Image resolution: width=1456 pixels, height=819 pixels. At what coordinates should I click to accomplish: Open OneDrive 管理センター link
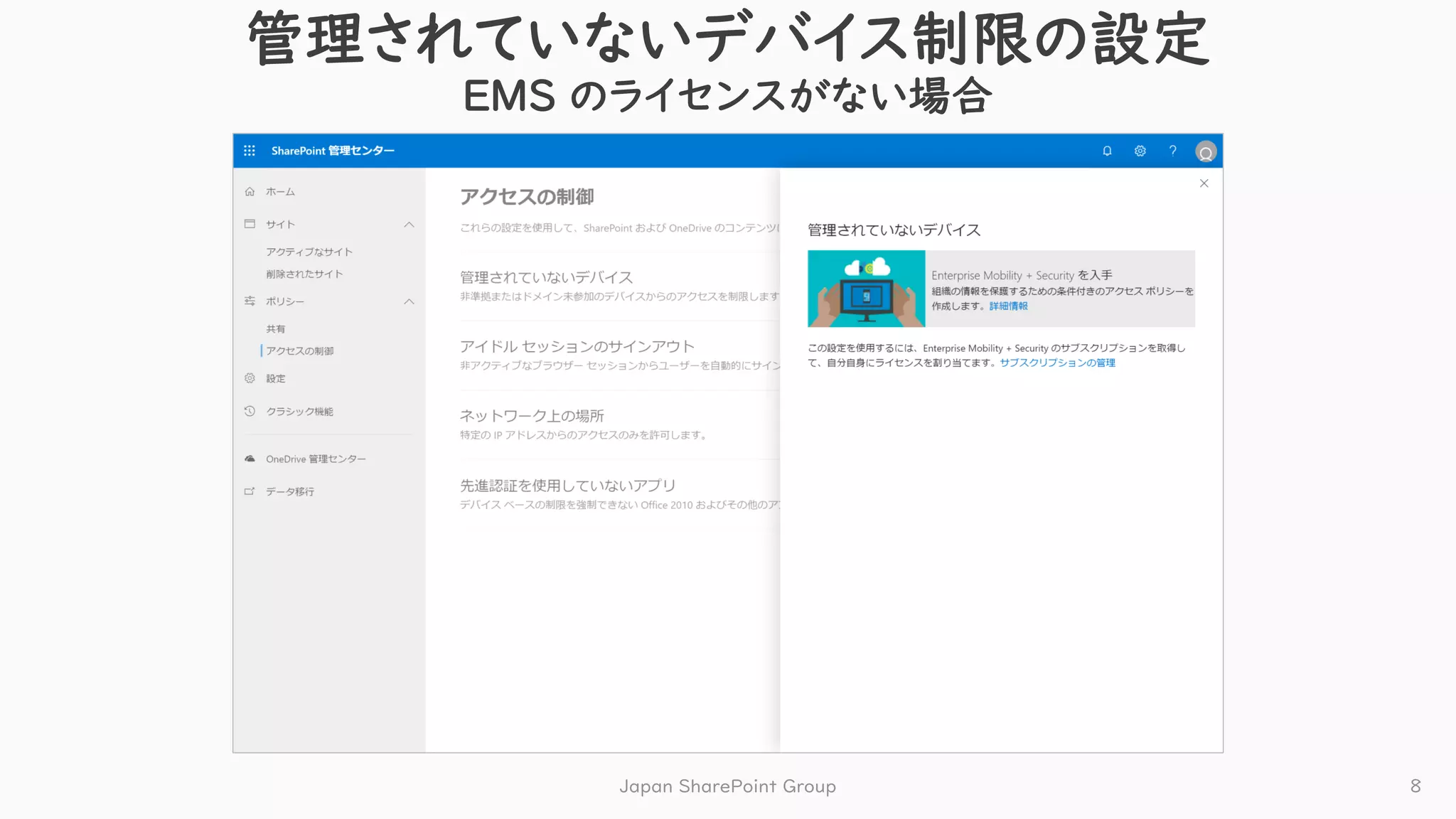tap(316, 459)
